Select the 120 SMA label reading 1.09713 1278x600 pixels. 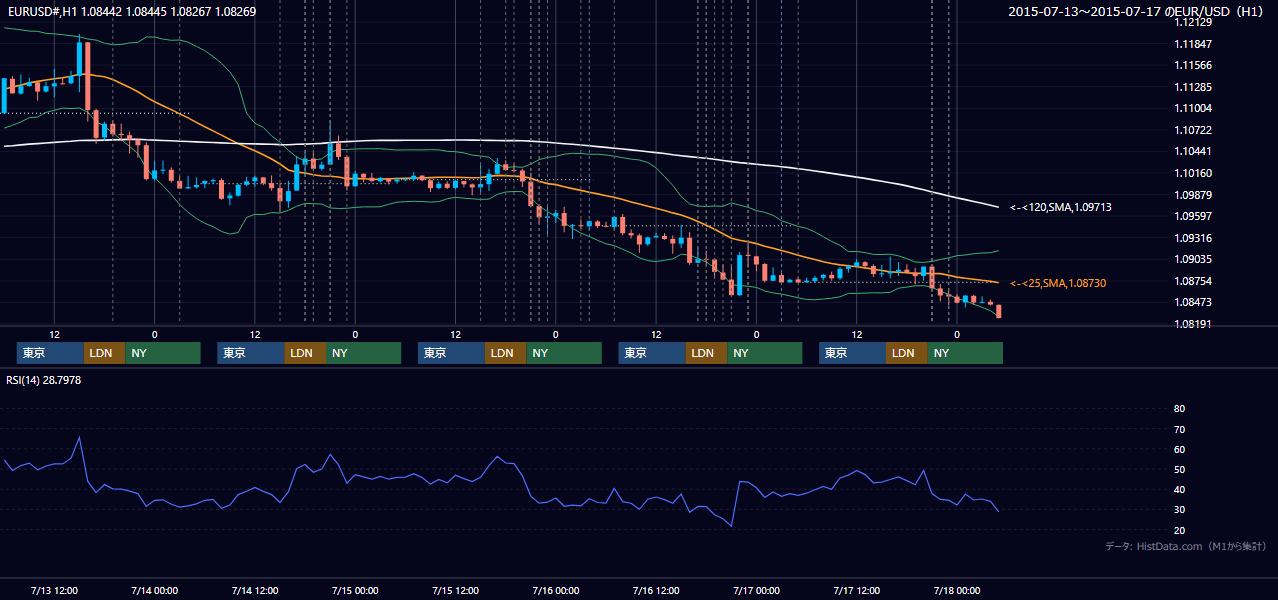1061,207
